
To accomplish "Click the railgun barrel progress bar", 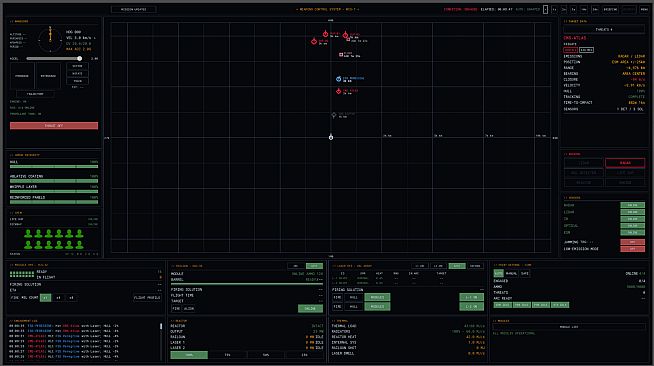I will [247, 284].
